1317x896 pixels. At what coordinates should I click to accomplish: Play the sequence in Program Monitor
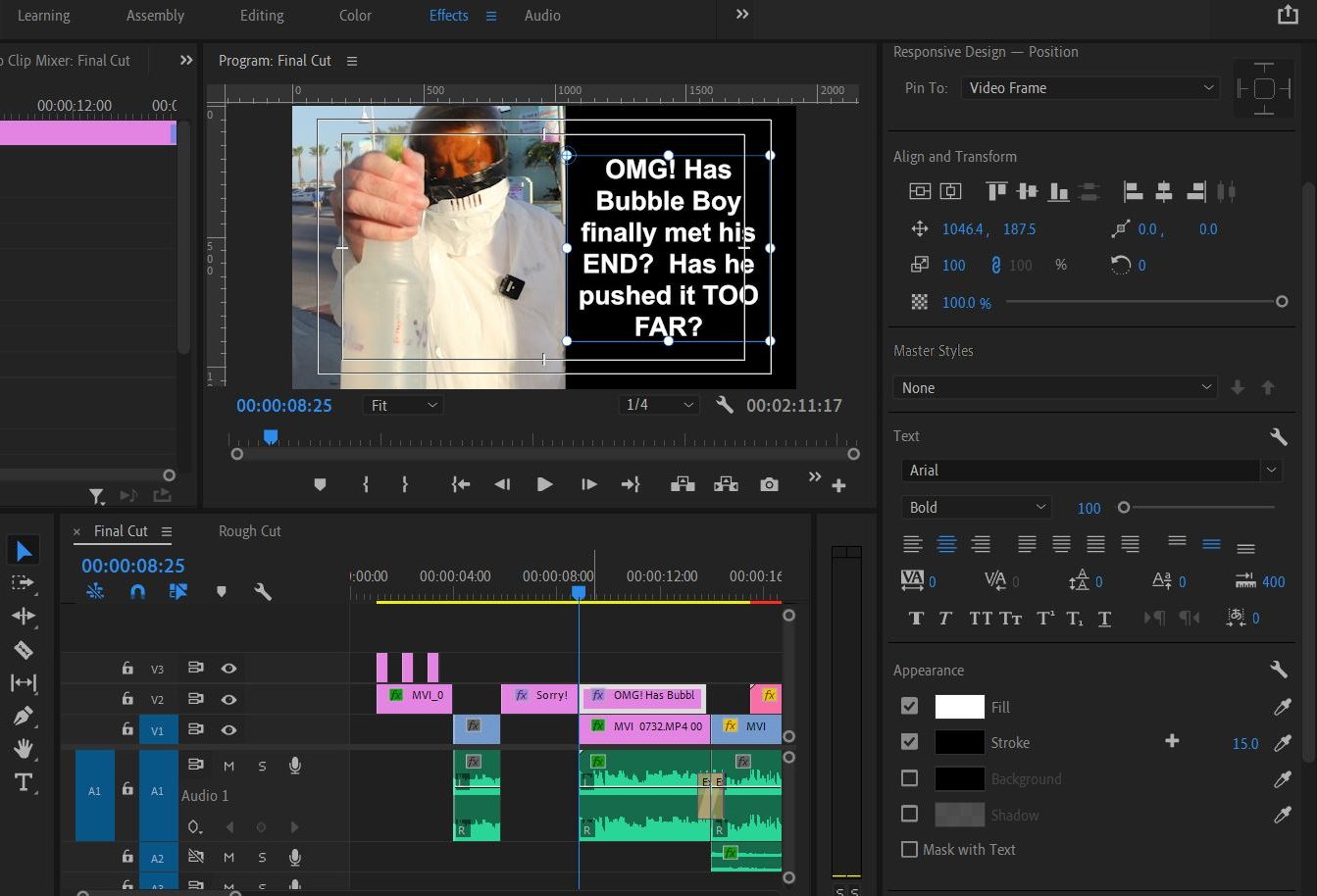click(x=544, y=484)
